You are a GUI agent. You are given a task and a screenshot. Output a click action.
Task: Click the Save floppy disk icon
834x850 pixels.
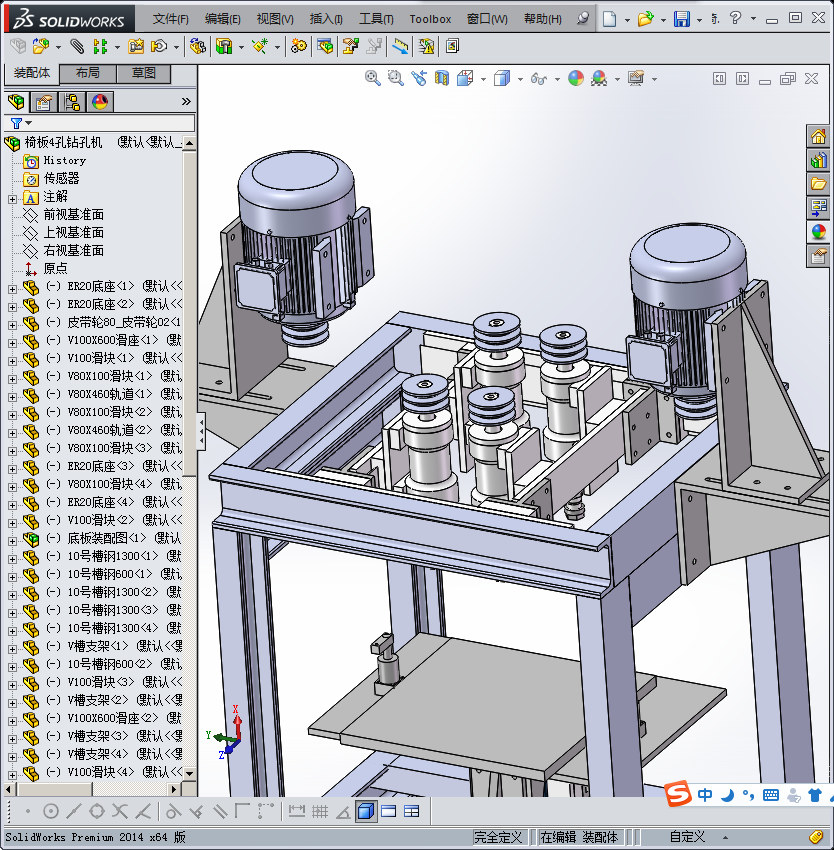coord(681,19)
